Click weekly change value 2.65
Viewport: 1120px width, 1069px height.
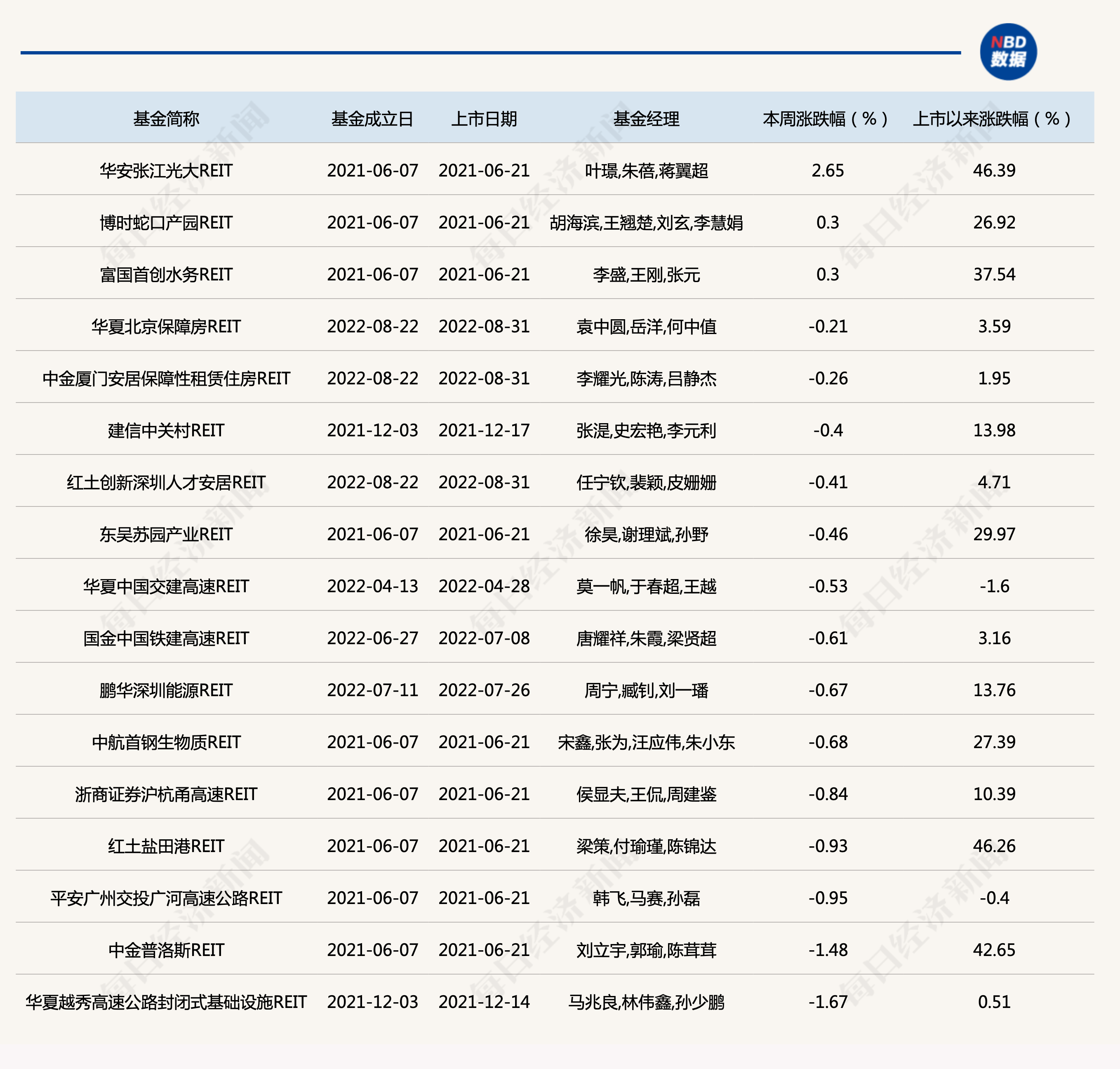coord(827,170)
